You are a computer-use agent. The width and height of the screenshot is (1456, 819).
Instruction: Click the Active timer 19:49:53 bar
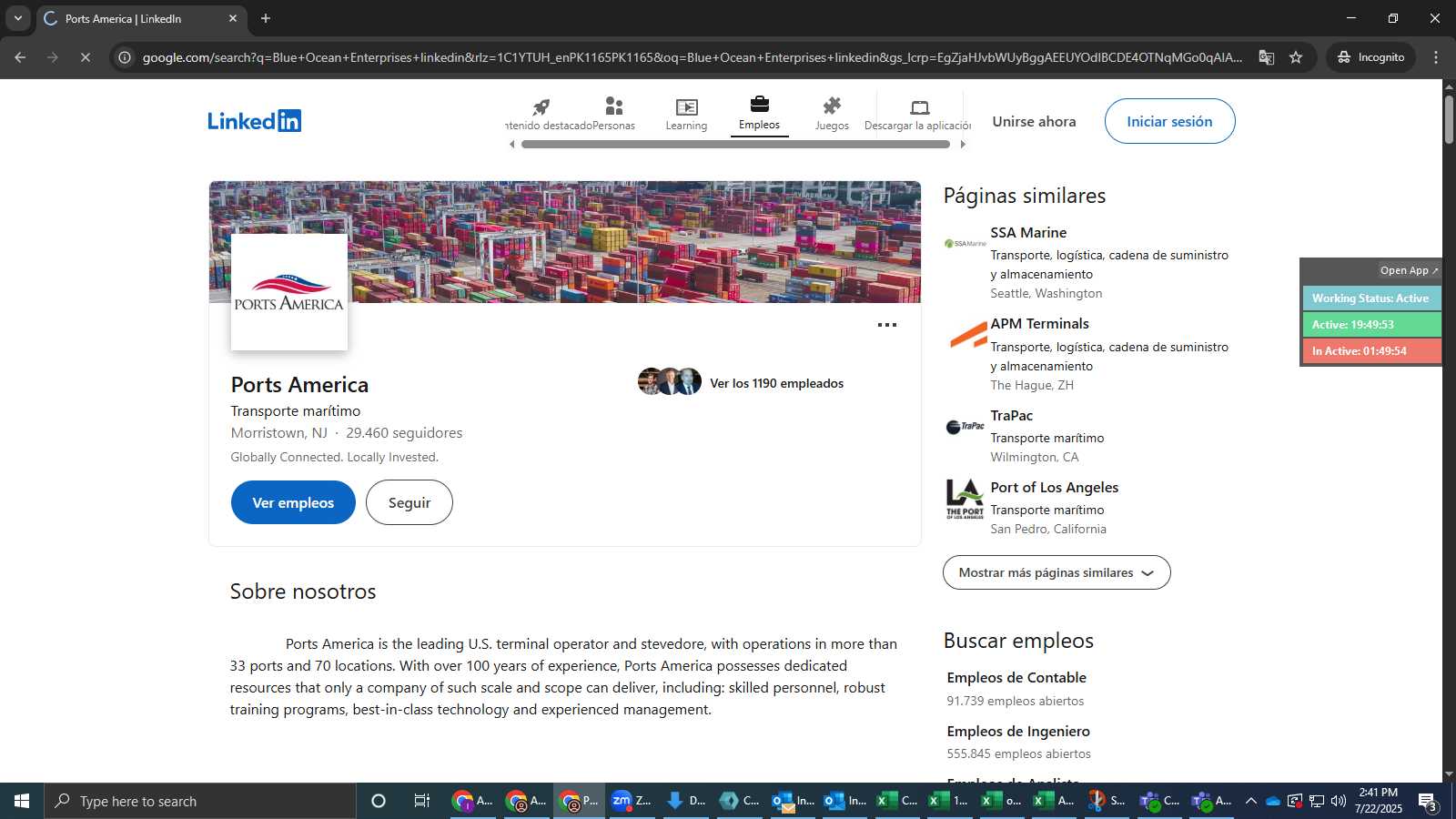[1370, 325]
